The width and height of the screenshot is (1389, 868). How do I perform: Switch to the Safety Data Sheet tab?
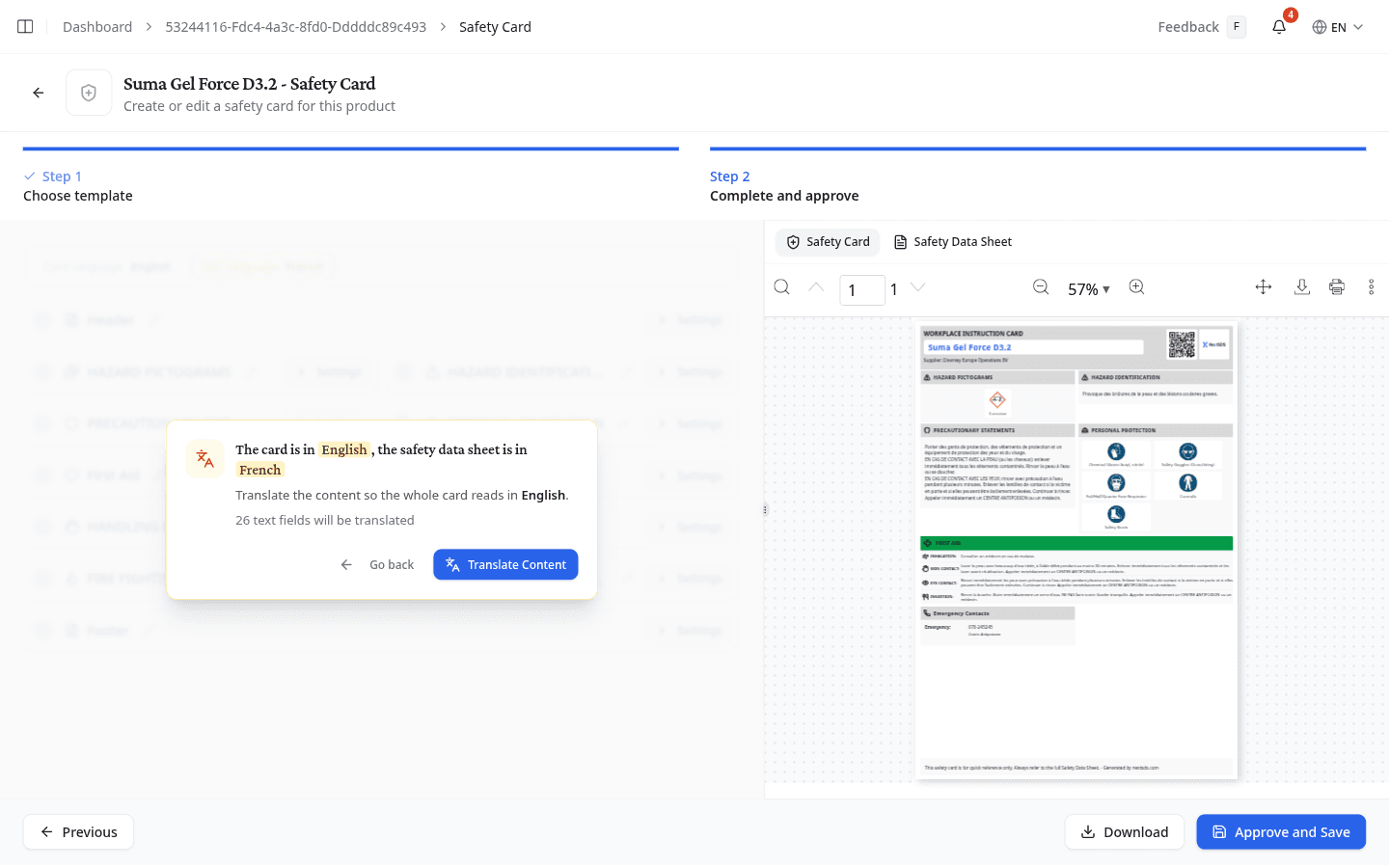(x=953, y=242)
